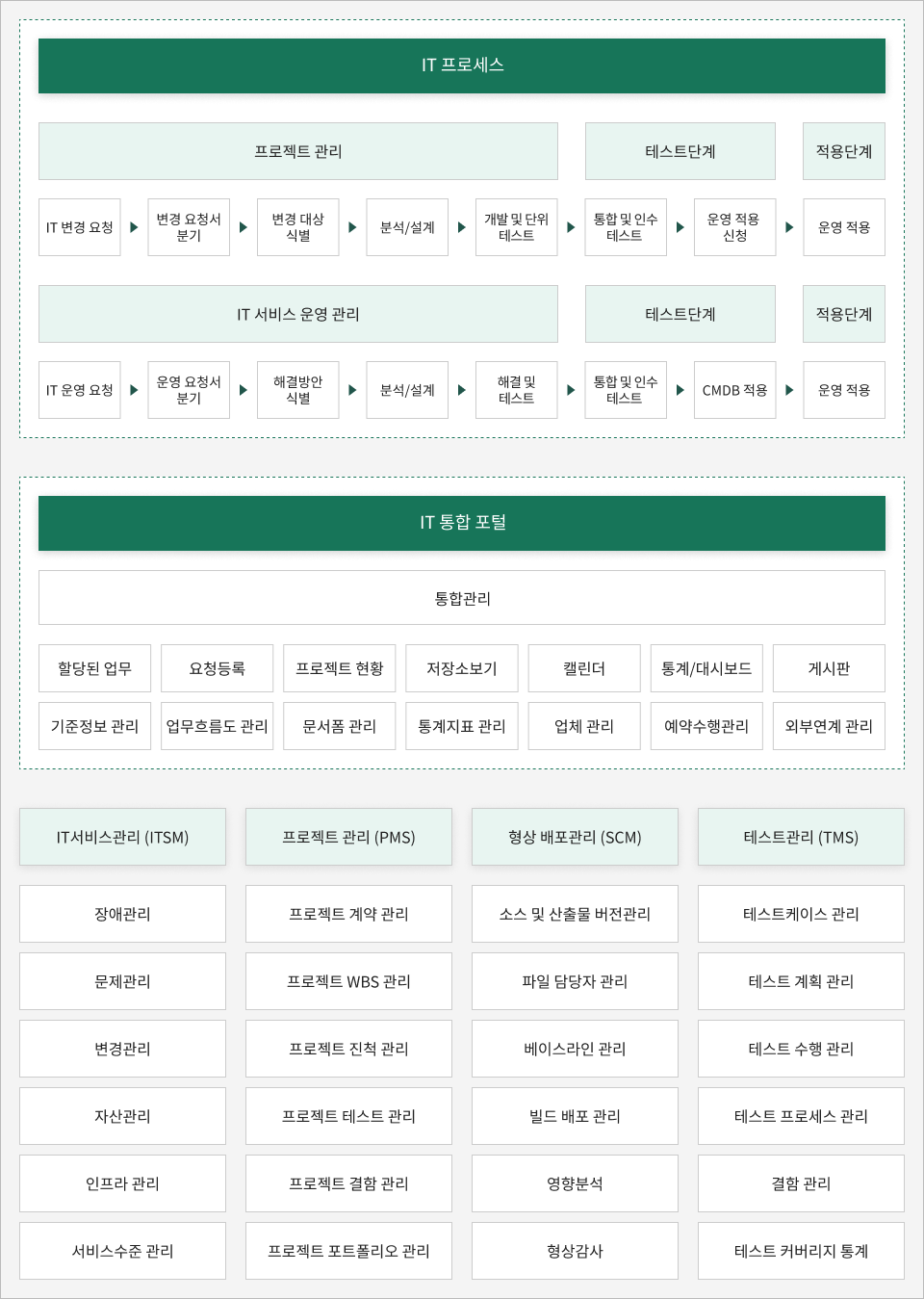Viewport: 924px width, 1299px height.
Task: Click the arrow after 변경 대상 식별
Action: click(x=352, y=227)
